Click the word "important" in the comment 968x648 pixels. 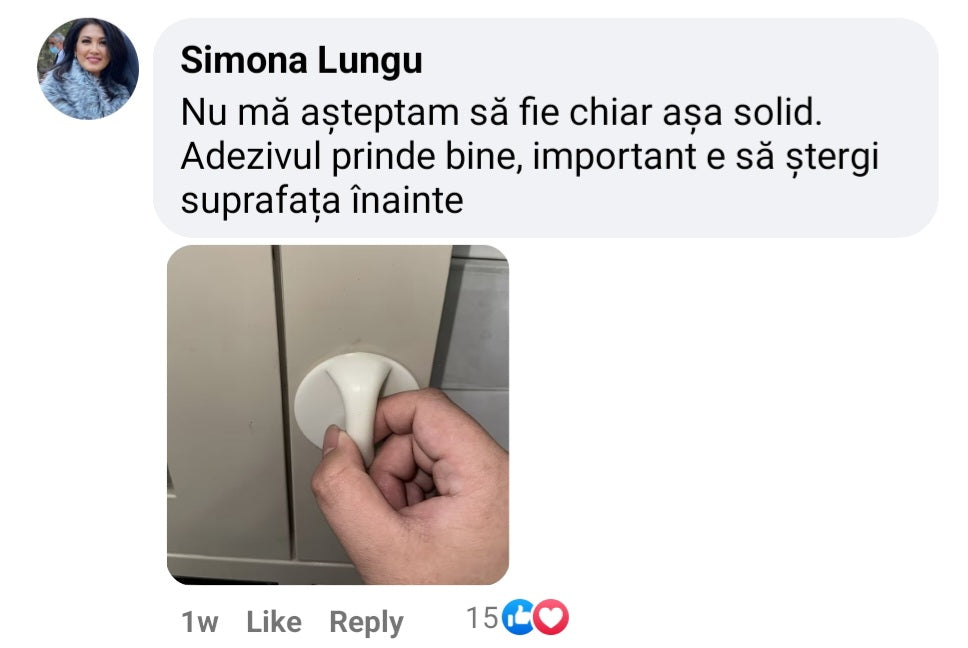coord(614,157)
